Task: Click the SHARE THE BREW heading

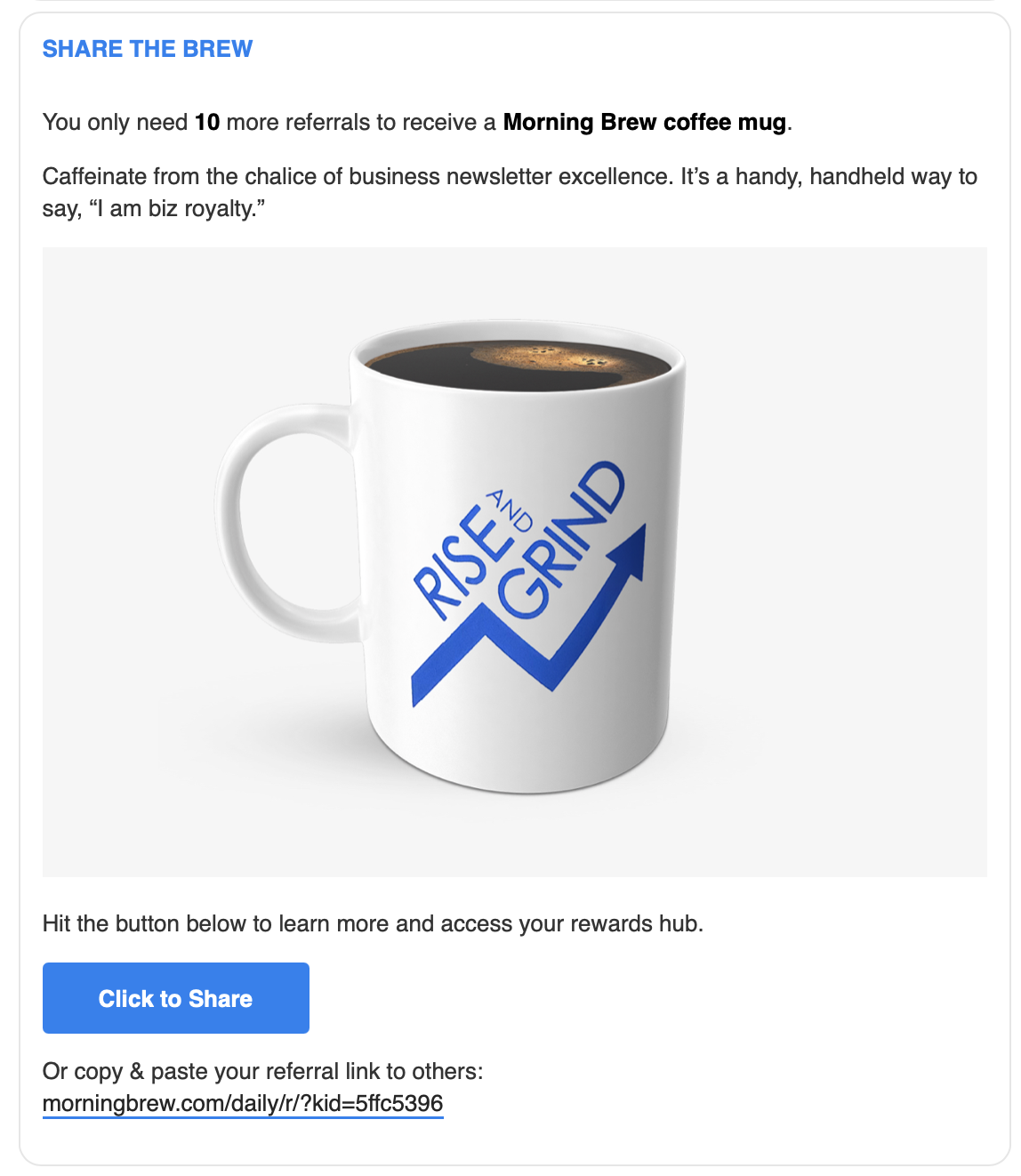Action: 148,49
